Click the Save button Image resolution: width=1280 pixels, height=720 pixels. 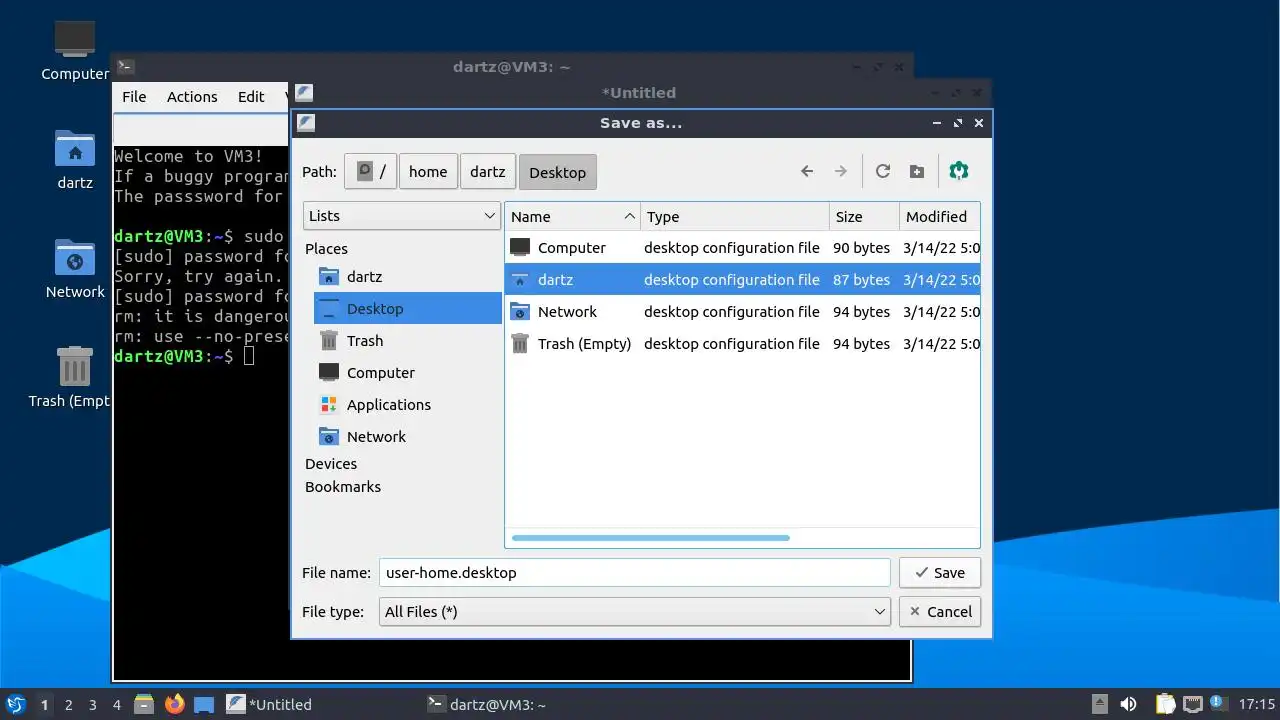[939, 572]
